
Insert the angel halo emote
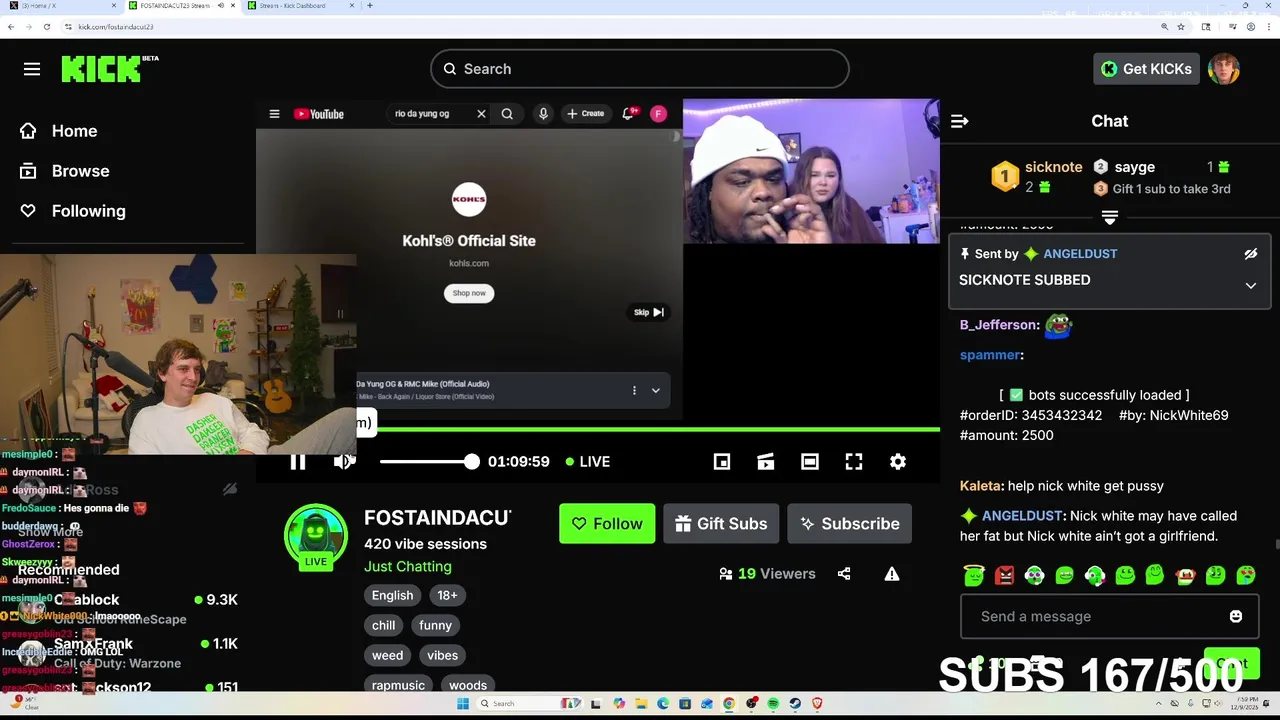[974, 575]
